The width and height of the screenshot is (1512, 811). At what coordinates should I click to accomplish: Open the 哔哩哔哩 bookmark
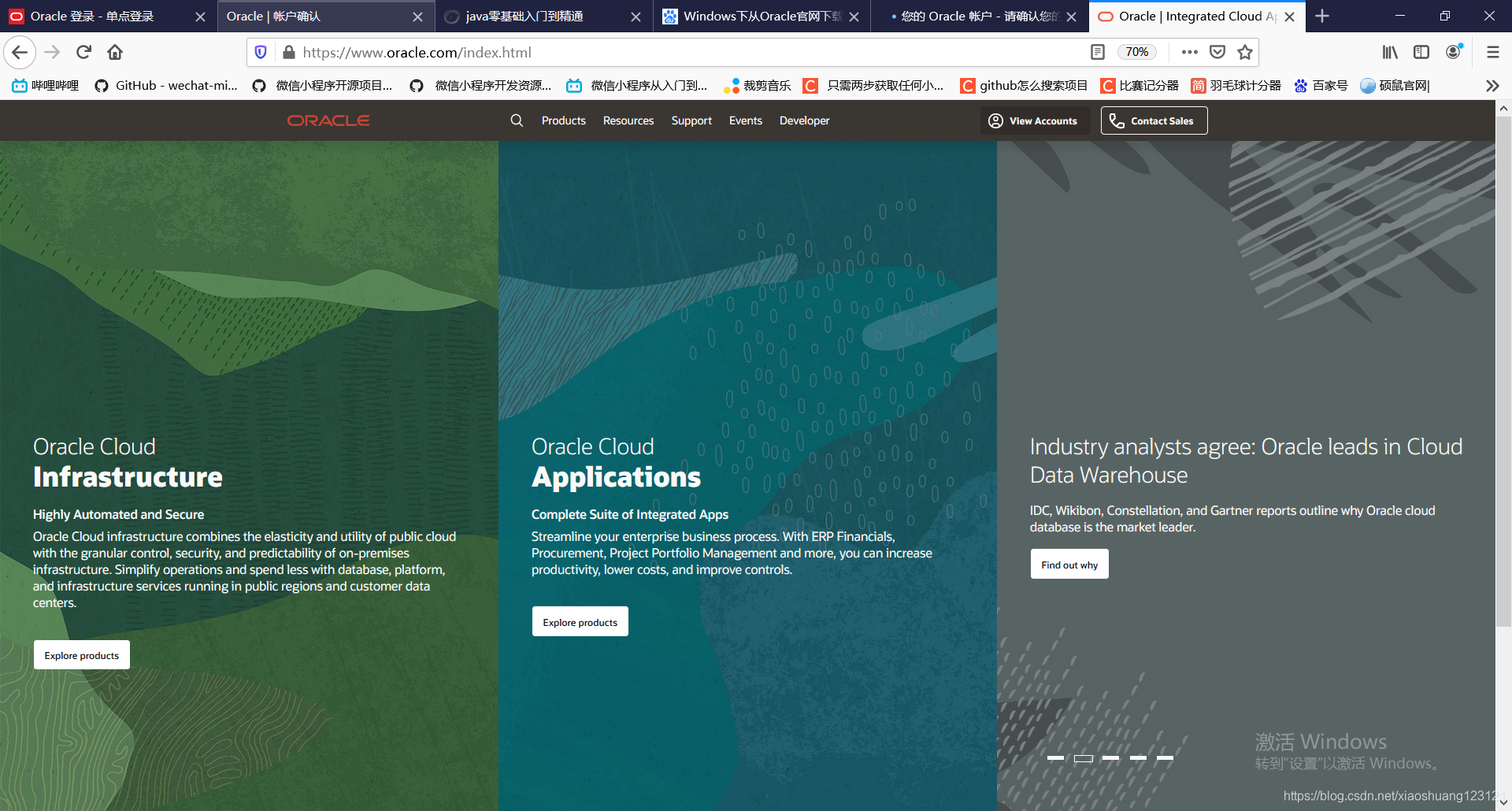pos(46,86)
